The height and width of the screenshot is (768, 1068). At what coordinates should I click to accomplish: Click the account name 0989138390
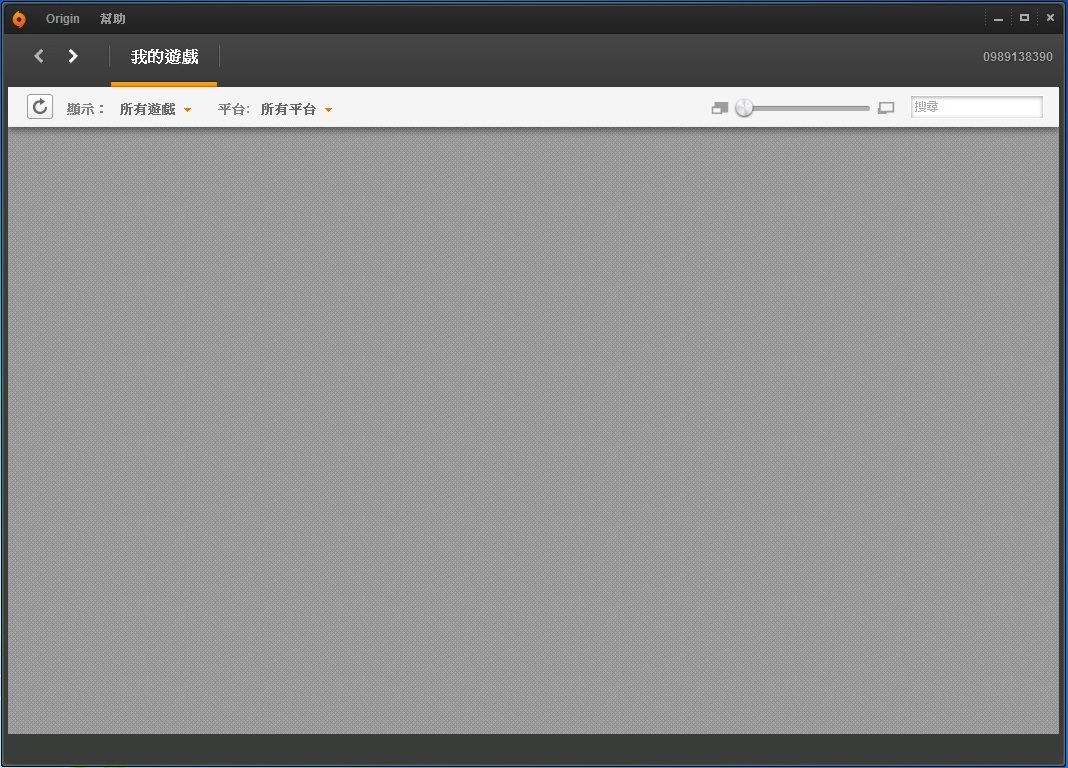1017,57
